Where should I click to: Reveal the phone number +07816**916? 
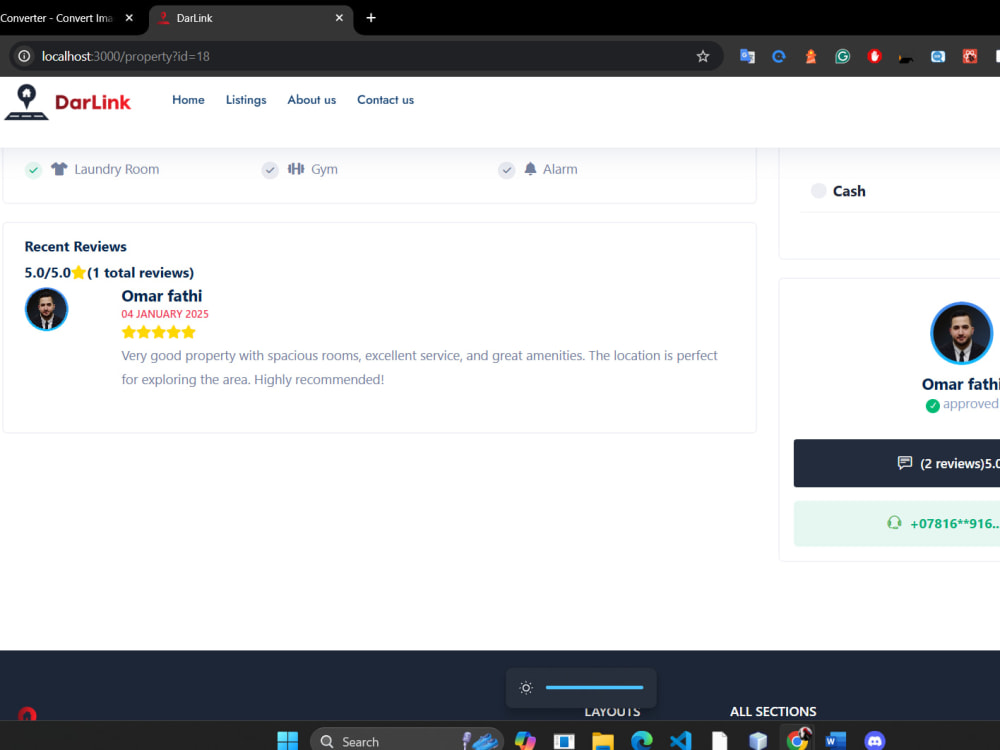(897, 524)
